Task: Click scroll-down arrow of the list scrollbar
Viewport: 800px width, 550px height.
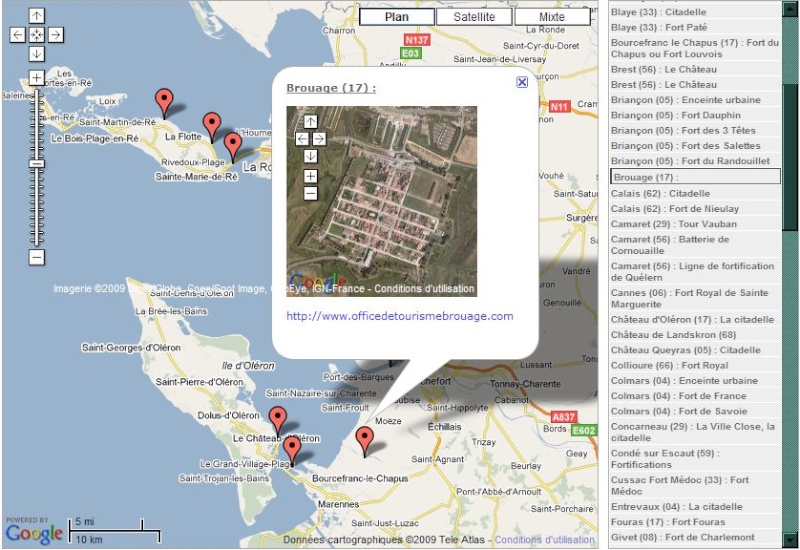Action: (791, 540)
